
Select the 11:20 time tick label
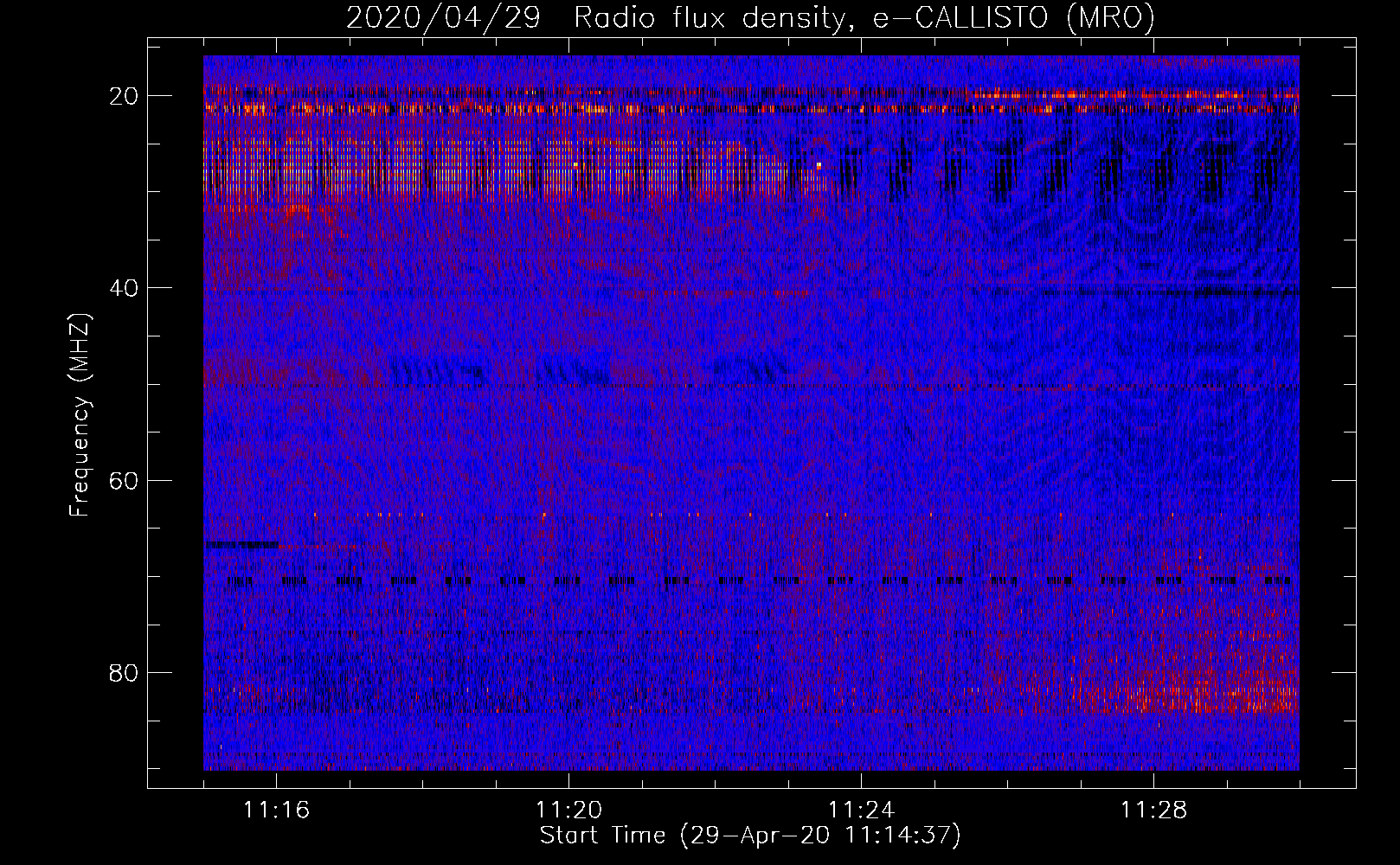point(568,810)
